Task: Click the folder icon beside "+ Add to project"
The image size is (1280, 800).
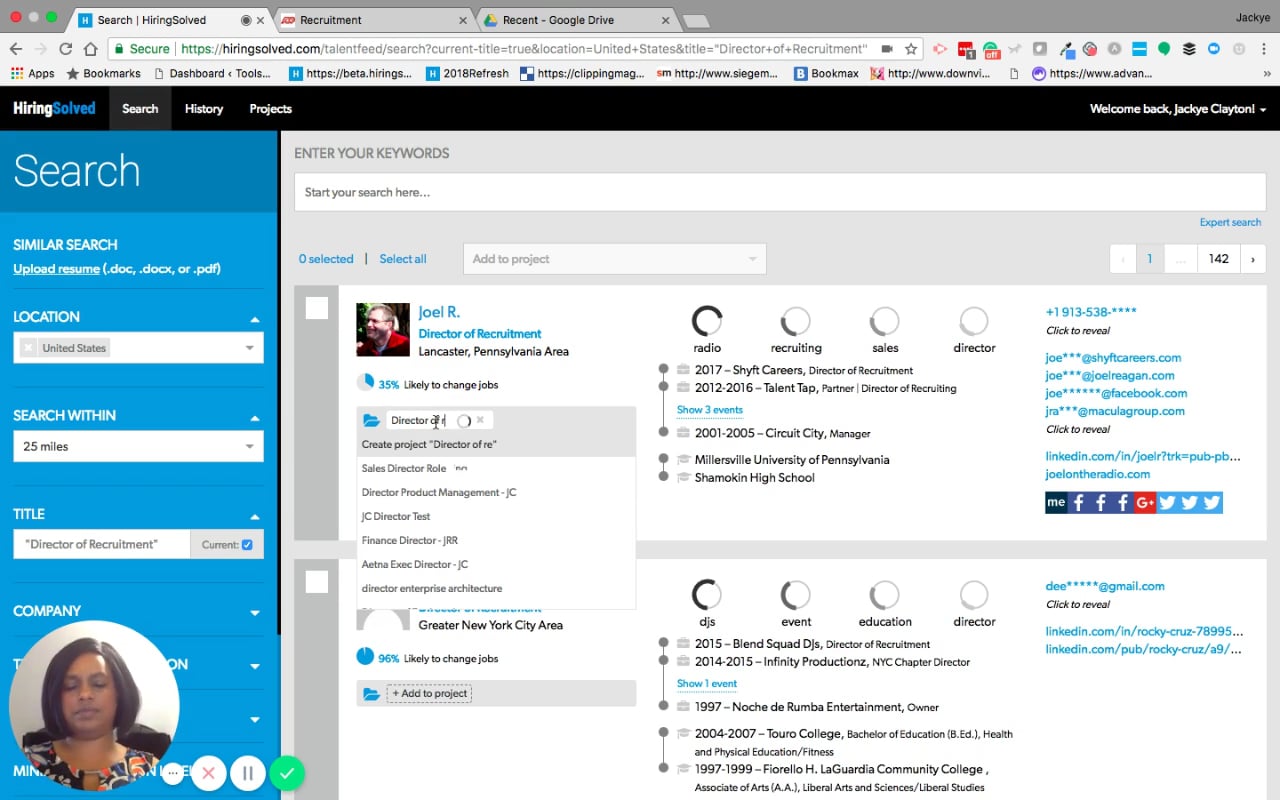Action: click(x=372, y=694)
